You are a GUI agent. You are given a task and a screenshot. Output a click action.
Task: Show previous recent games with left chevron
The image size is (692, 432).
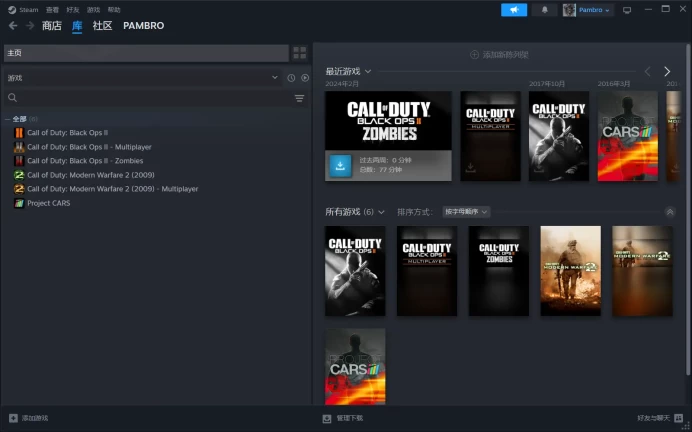[x=647, y=71]
